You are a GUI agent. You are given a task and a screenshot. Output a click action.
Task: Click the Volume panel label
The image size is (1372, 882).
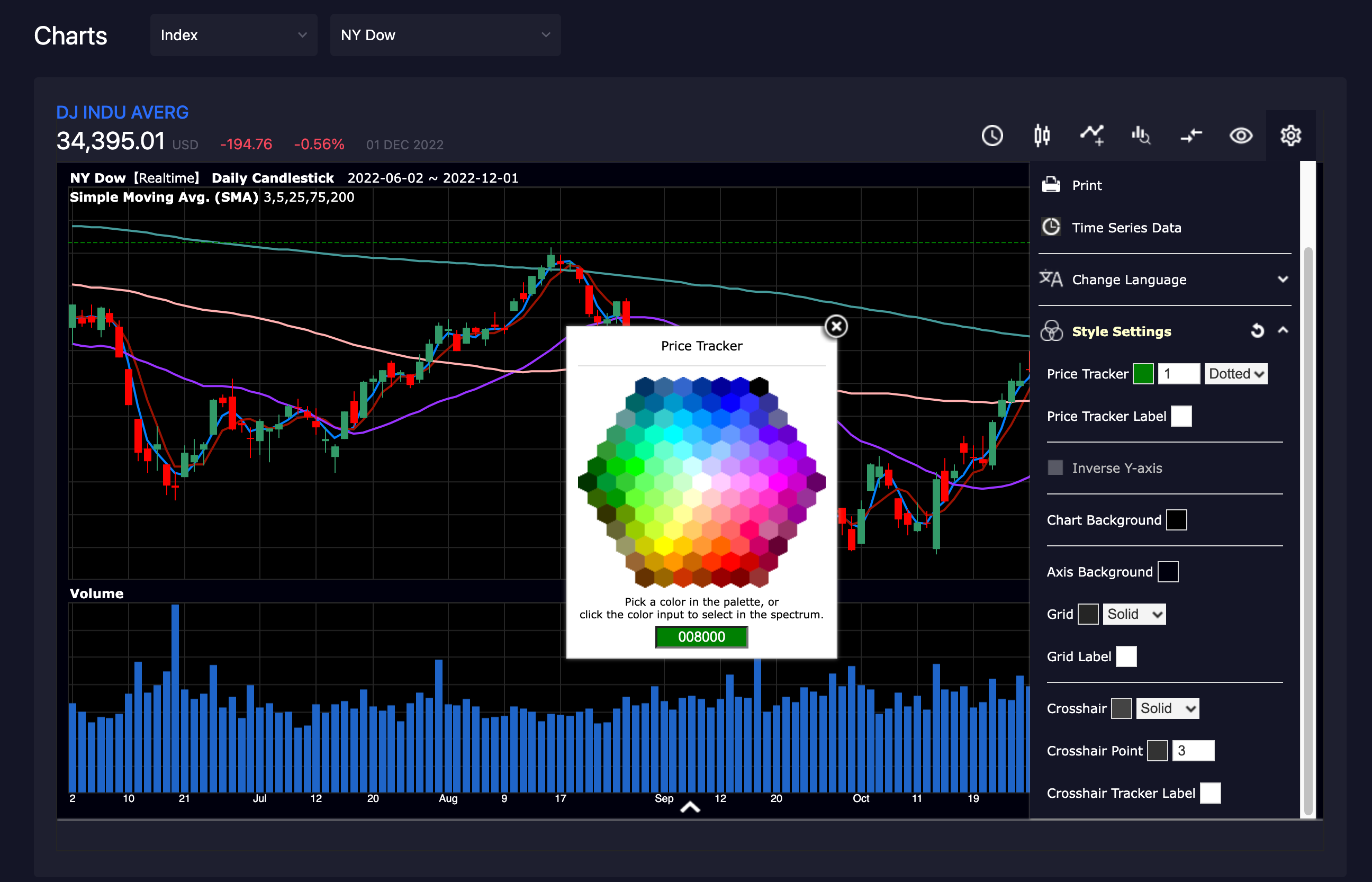pyautogui.click(x=96, y=594)
